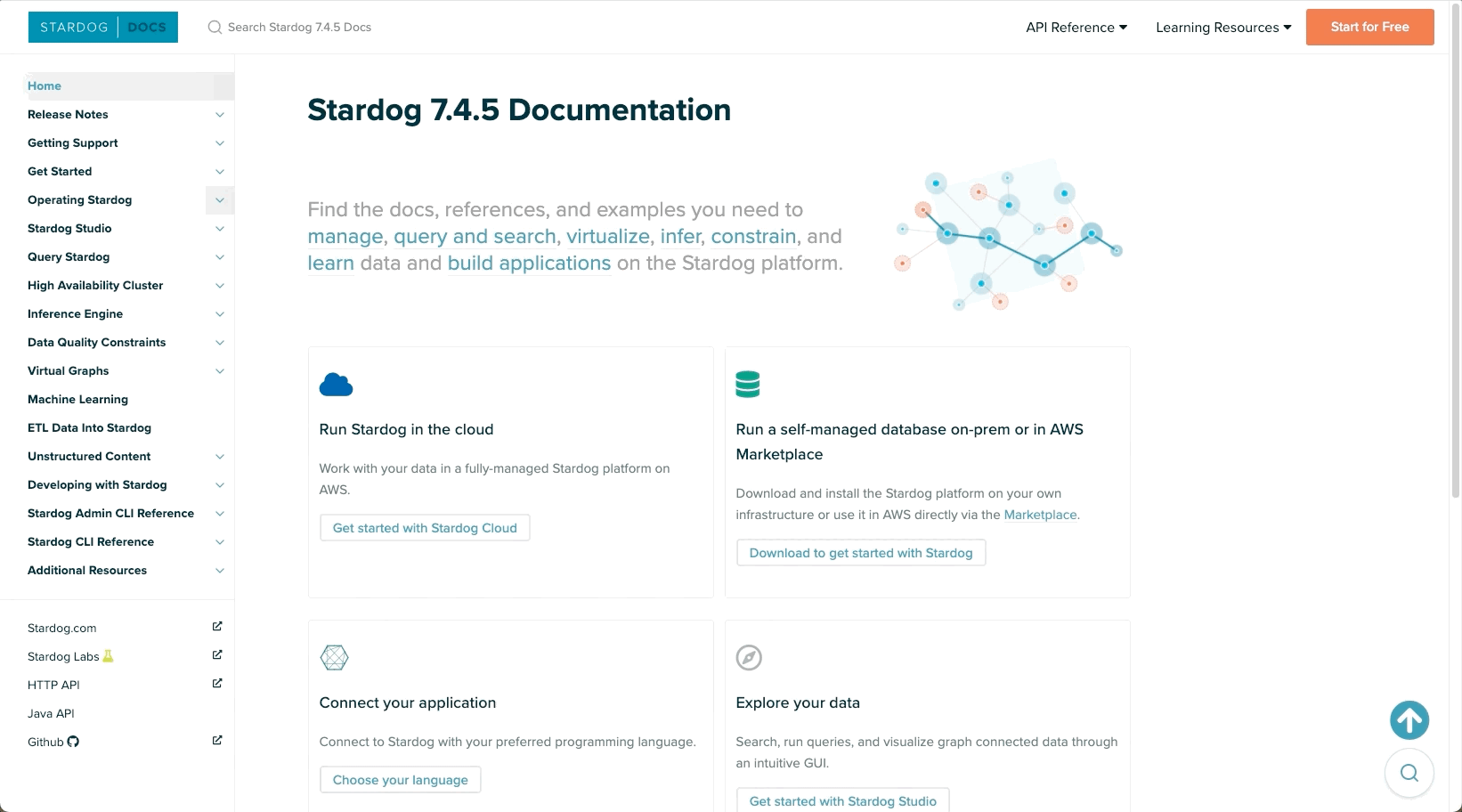Screen dimensions: 1462x812
Task: Click Get started with Stardog Studio
Action: [x=842, y=801]
